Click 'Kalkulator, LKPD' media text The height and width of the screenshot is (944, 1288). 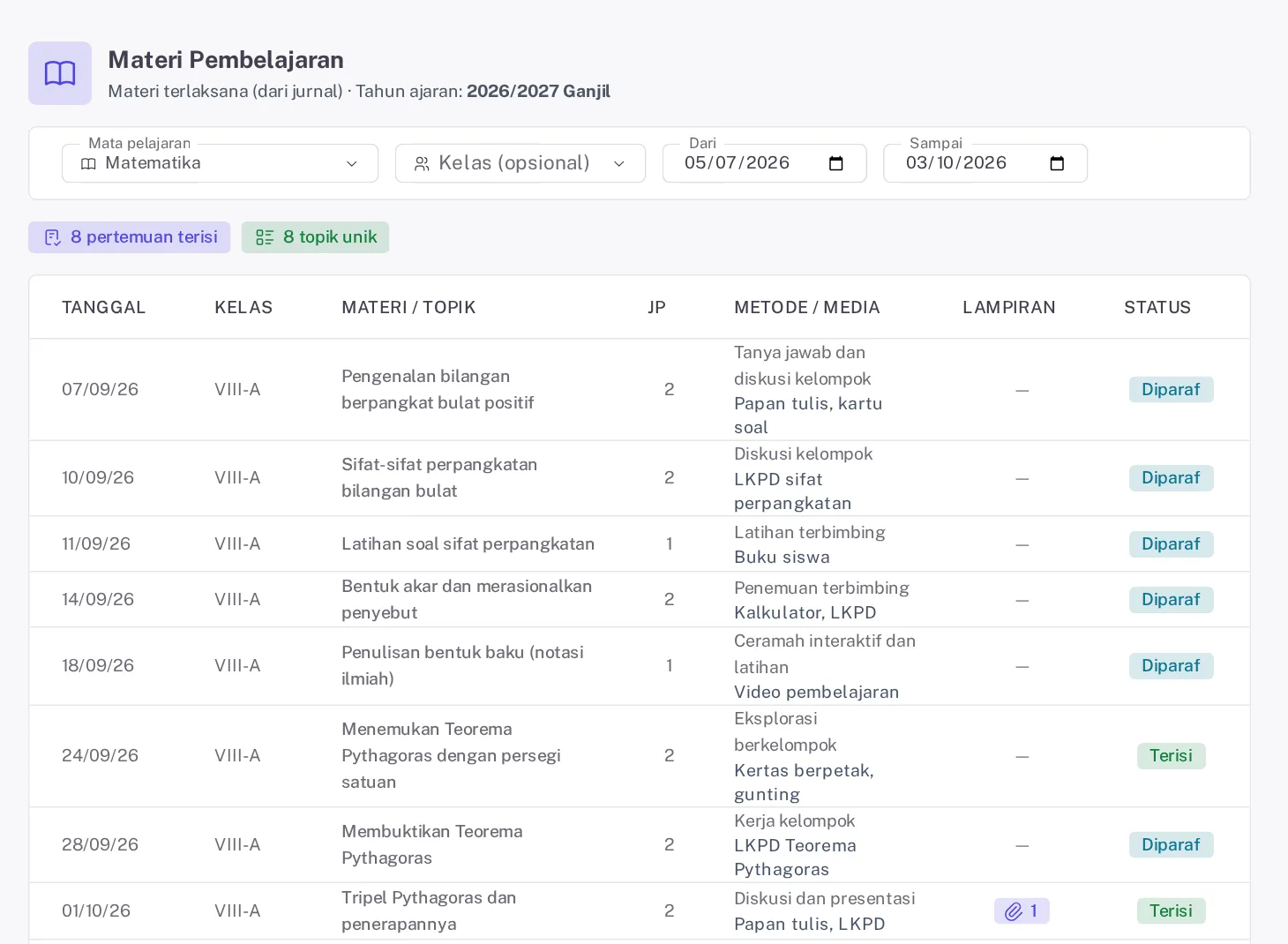805,613
